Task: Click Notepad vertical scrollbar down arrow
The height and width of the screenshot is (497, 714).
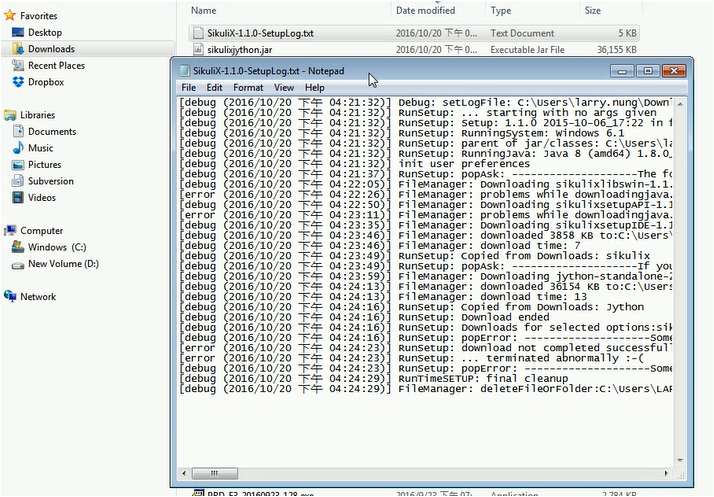Action: [680, 460]
